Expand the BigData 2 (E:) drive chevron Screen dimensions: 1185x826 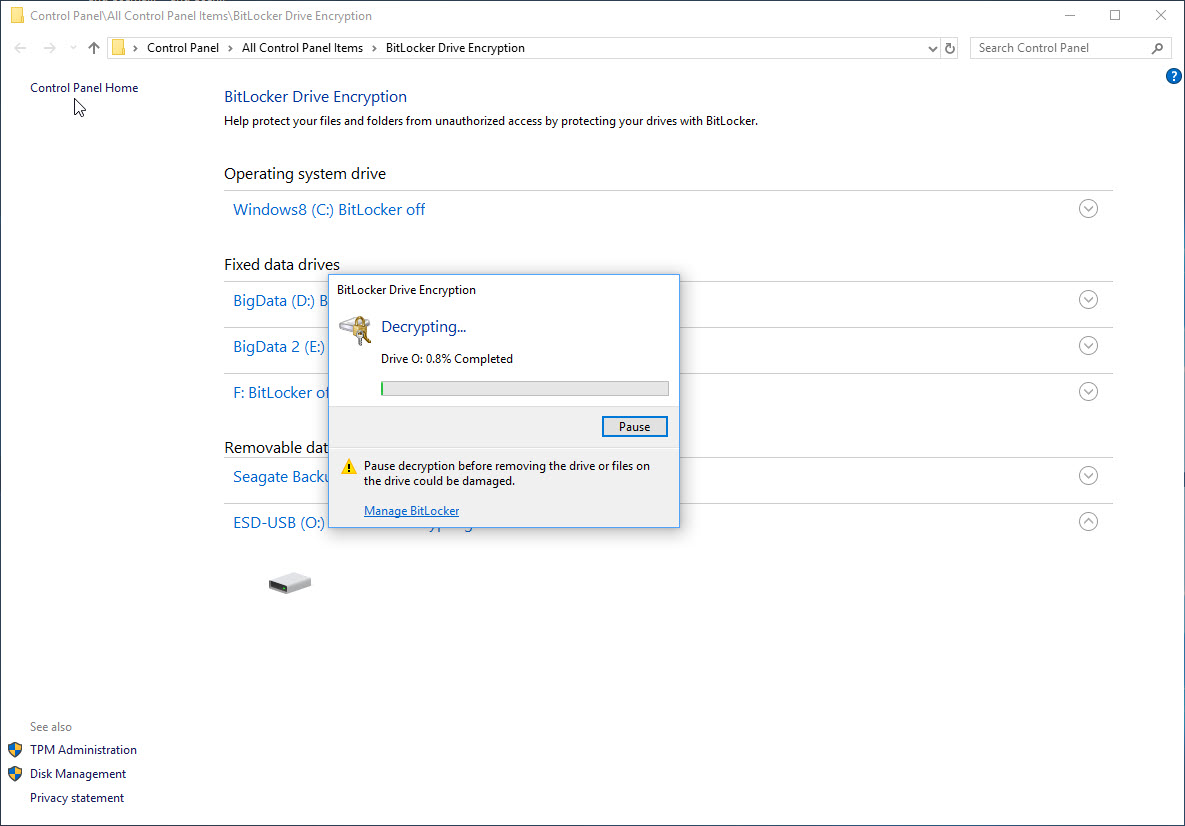(x=1088, y=346)
